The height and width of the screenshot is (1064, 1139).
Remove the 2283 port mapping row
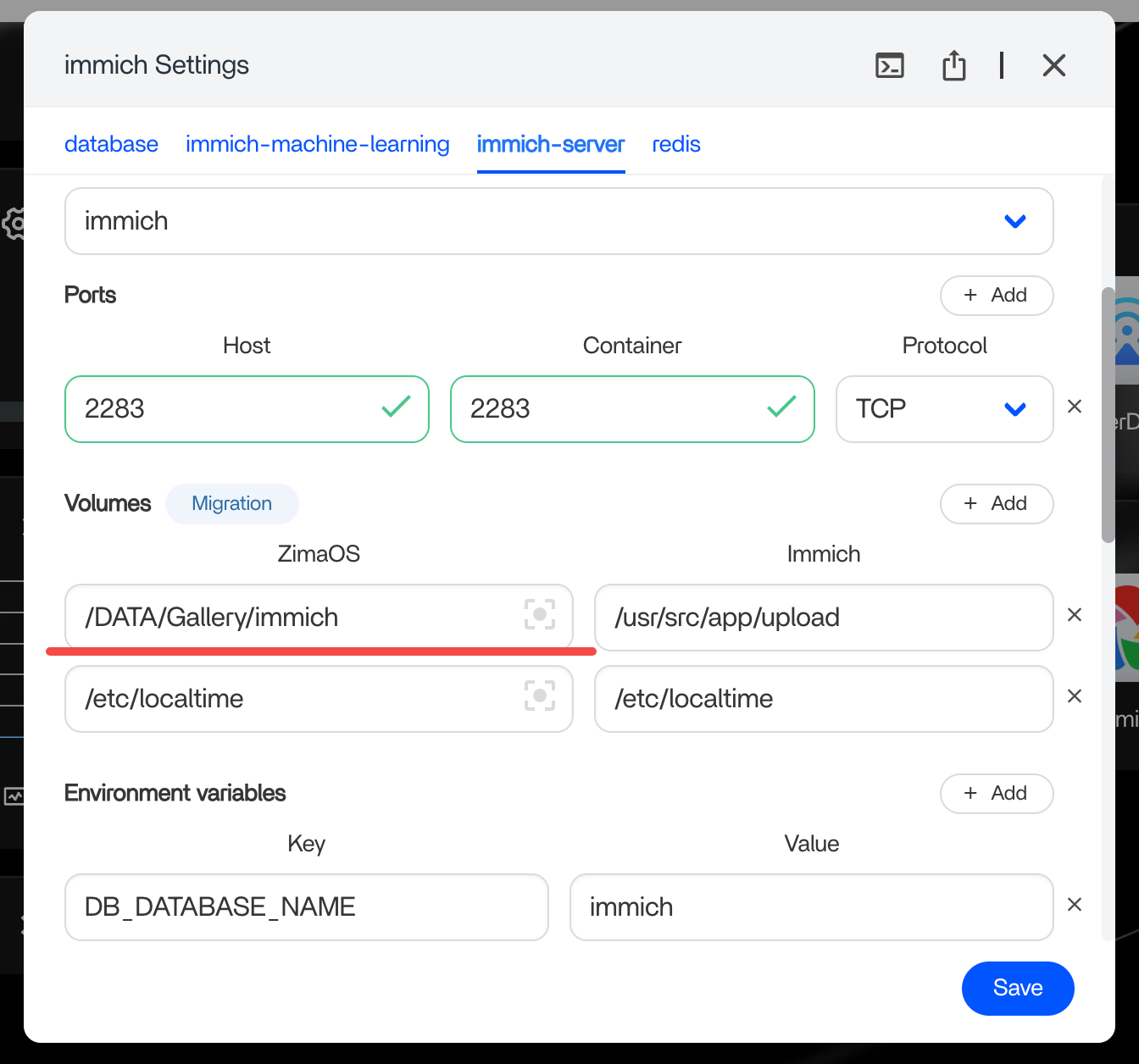click(1075, 407)
